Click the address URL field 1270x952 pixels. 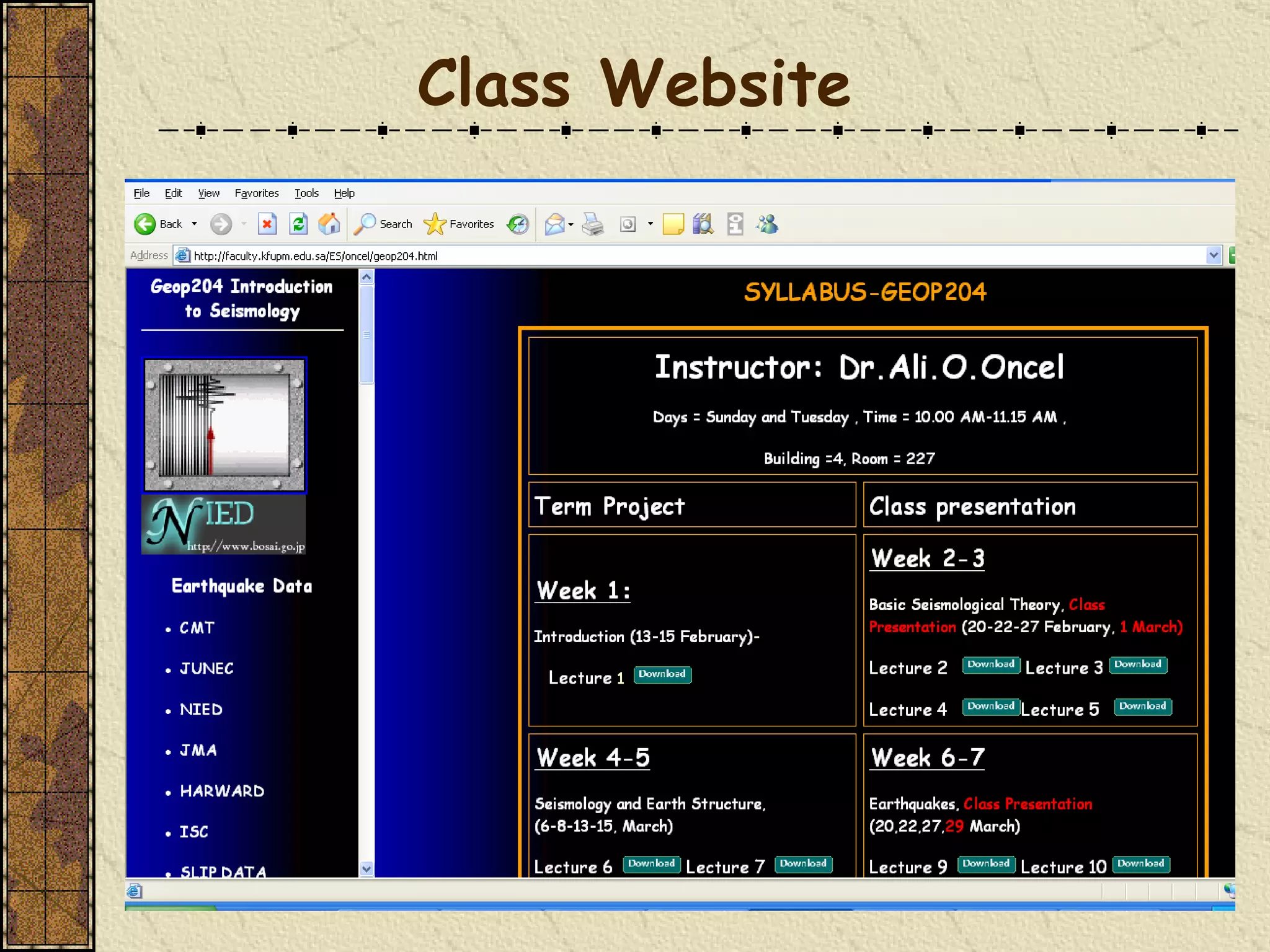tap(698, 255)
